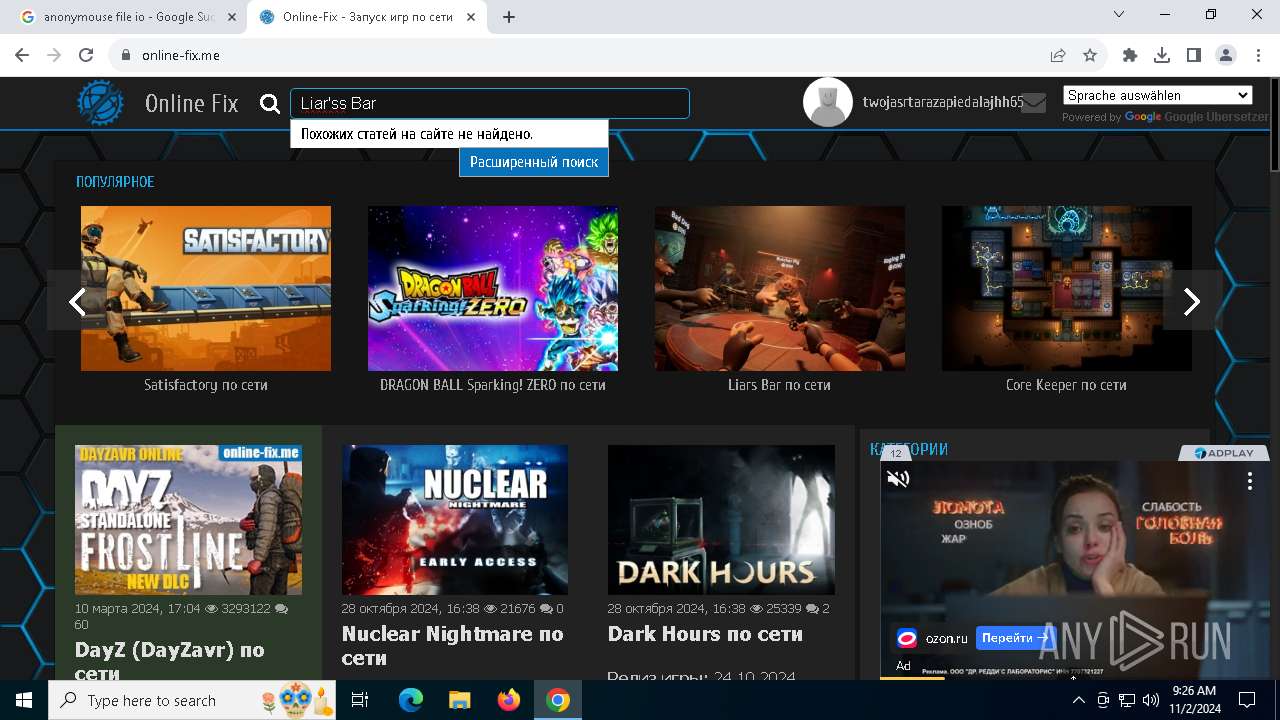Click the ozon.ru advertiser label
The height and width of the screenshot is (720, 1280).
[946, 638]
